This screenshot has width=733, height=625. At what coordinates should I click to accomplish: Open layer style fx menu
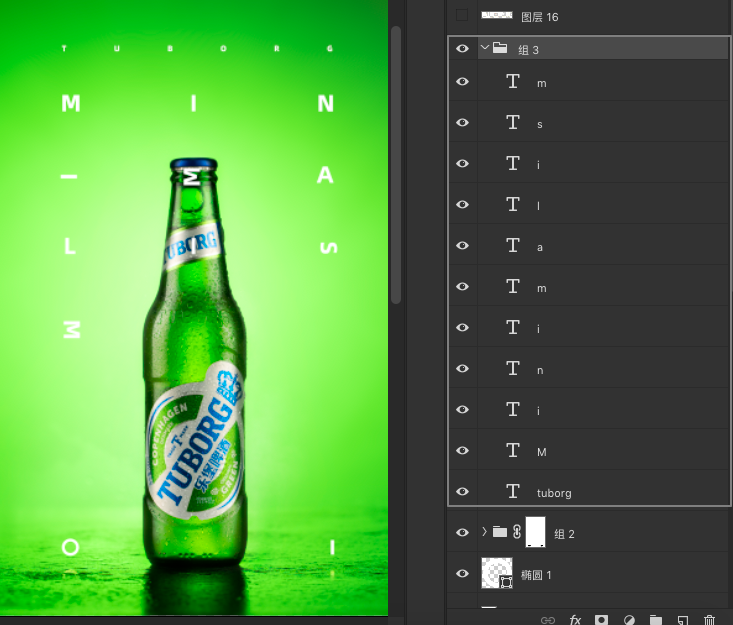575,620
